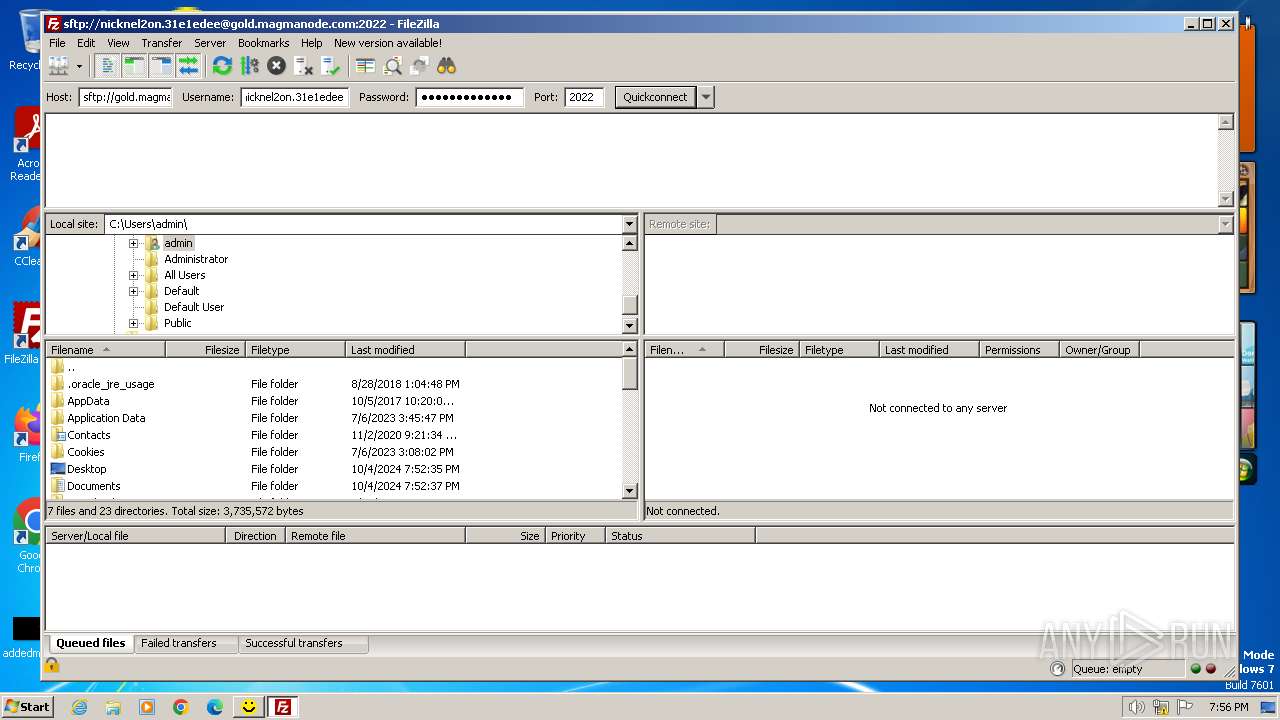Click the Start button on taskbar
This screenshot has height=720, width=1280.
[27, 706]
